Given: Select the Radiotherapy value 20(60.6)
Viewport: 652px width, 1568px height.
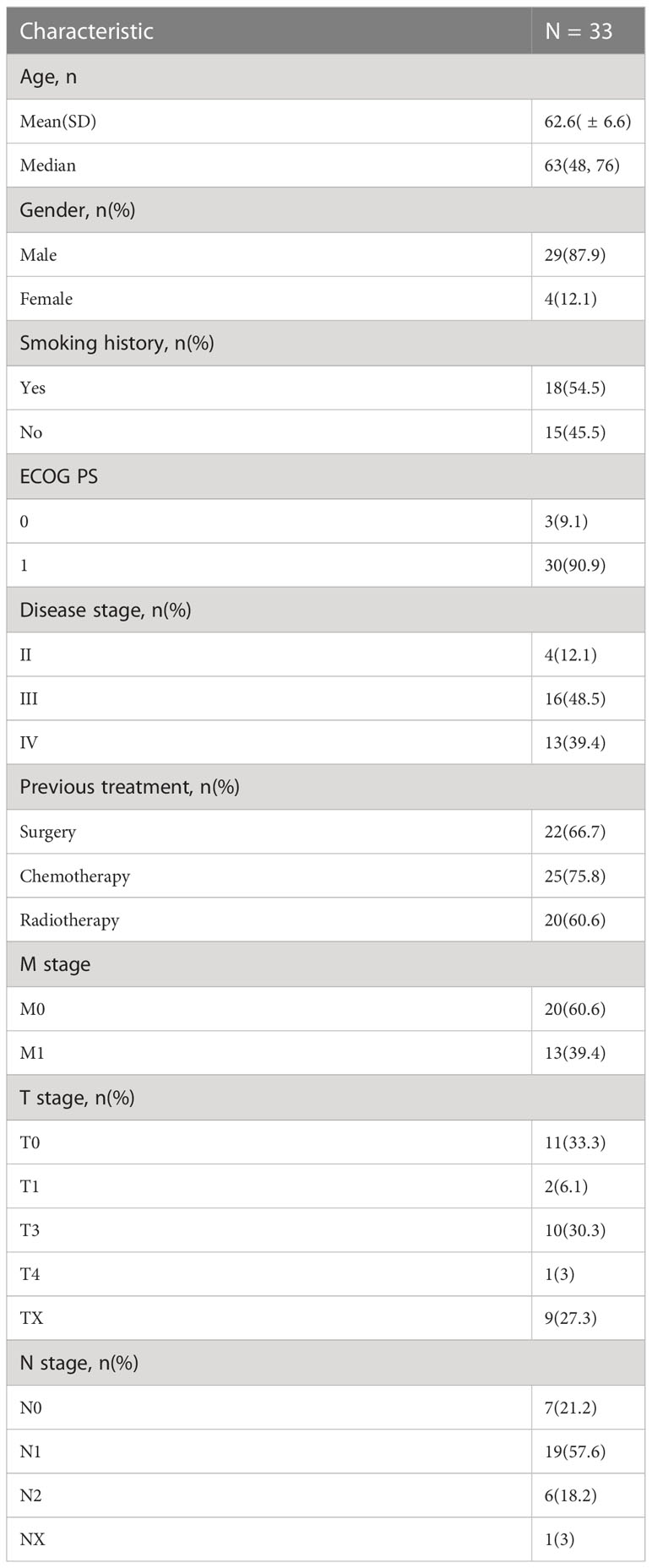Looking at the screenshot, I should tap(574, 920).
